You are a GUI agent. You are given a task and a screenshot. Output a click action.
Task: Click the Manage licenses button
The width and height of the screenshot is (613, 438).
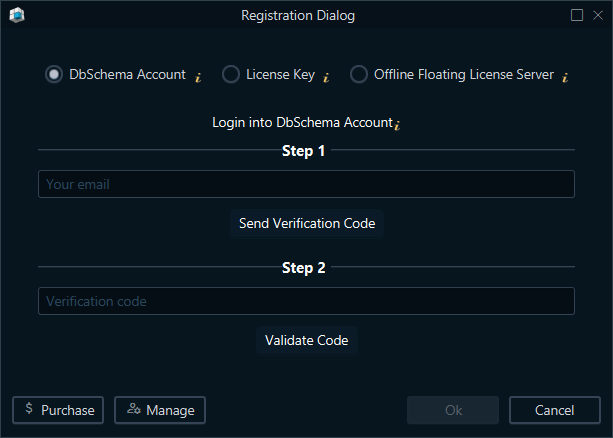(160, 410)
